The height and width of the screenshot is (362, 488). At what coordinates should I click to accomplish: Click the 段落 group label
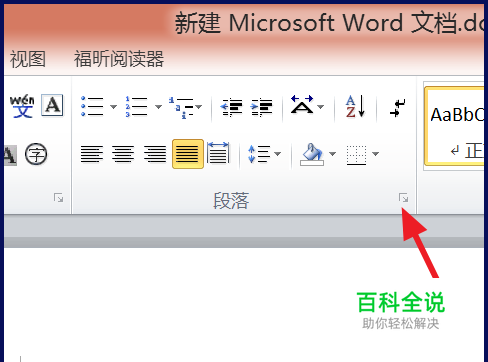231,201
